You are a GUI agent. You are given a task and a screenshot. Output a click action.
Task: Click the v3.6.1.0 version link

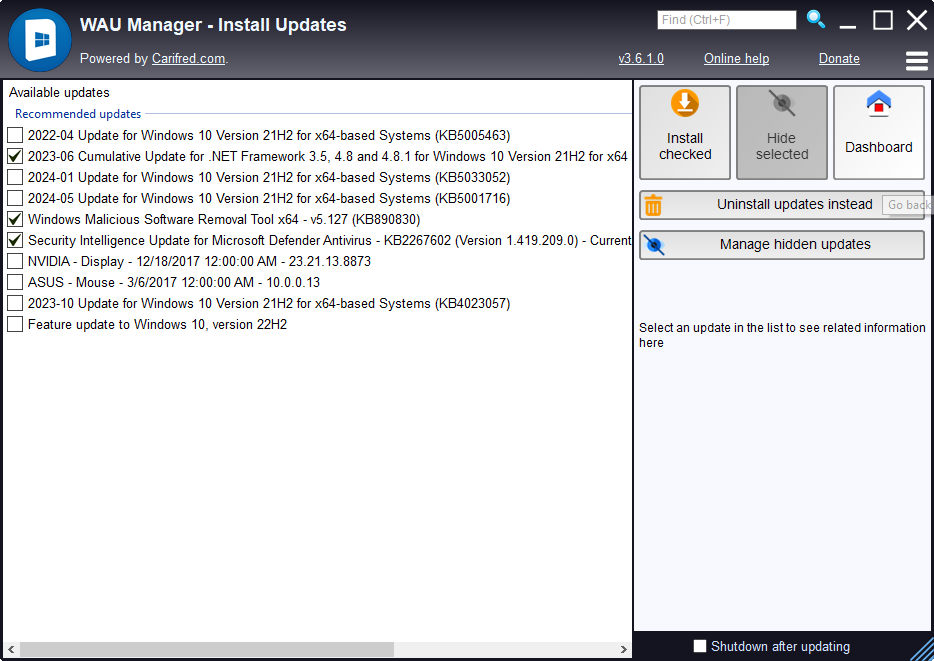pyautogui.click(x=641, y=58)
